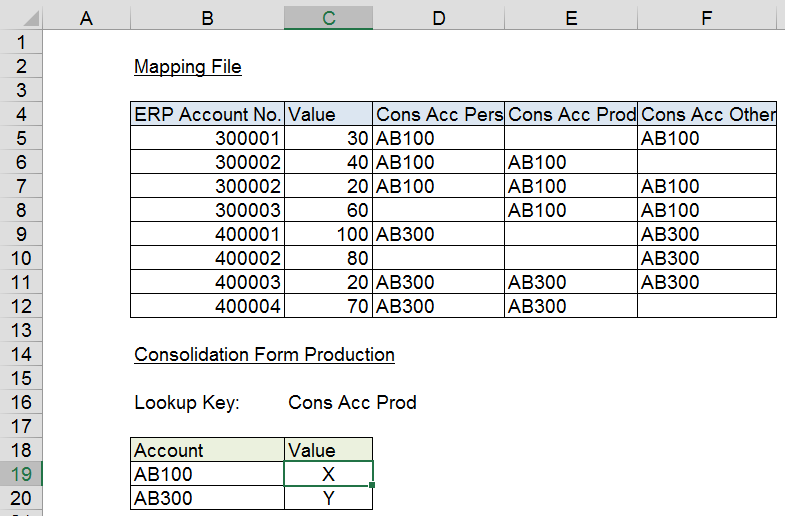Viewport: 785px width, 516px height.
Task: Click the Mapping File title cell
Action: coord(188,67)
